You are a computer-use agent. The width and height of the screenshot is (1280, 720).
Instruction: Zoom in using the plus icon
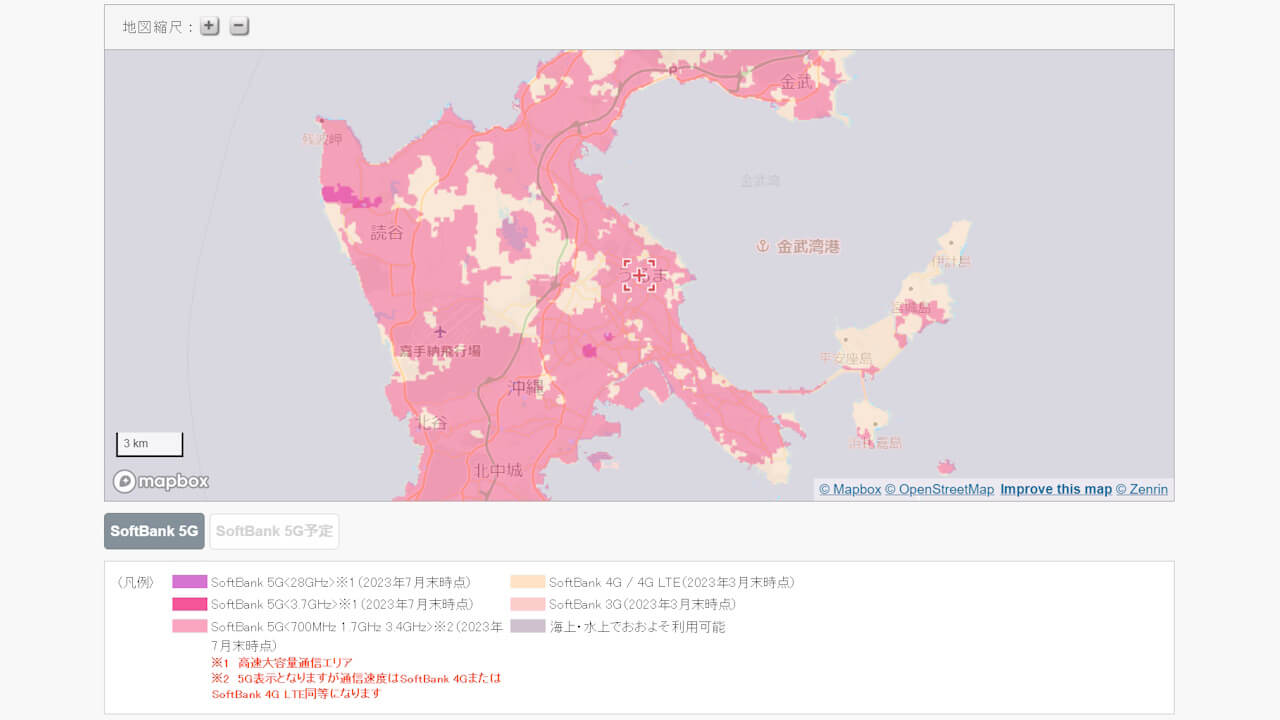pyautogui.click(x=209, y=26)
